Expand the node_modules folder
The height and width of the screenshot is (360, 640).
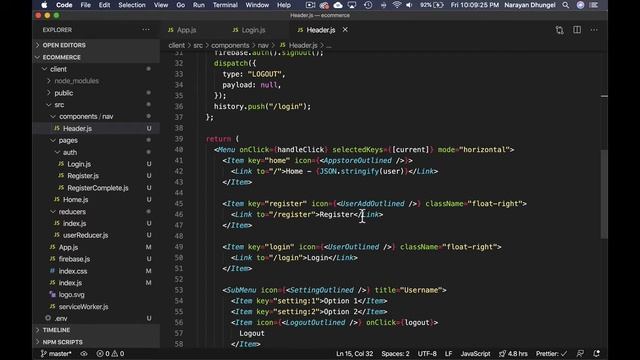(96, 81)
